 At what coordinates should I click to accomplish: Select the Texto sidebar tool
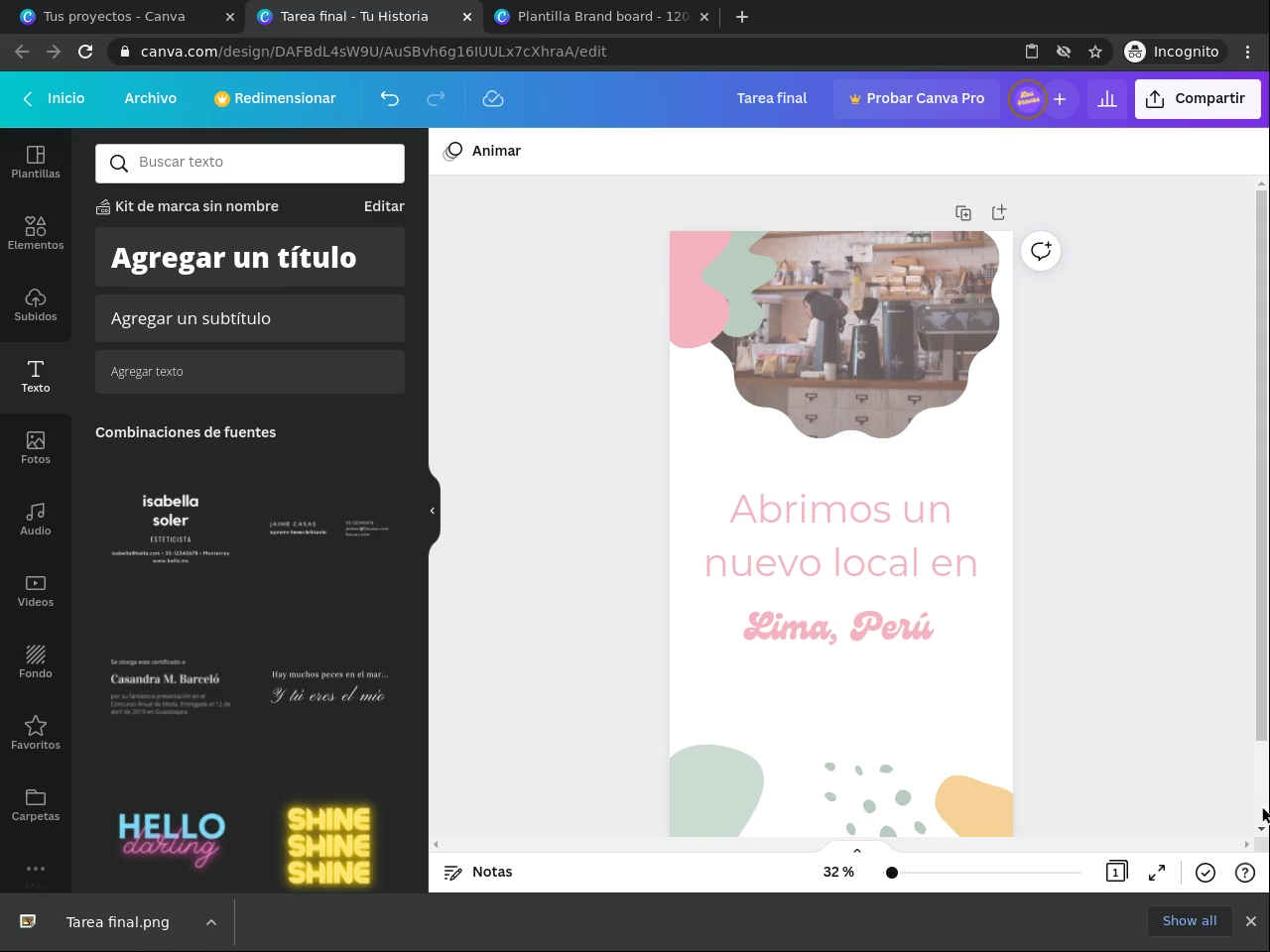coord(36,377)
